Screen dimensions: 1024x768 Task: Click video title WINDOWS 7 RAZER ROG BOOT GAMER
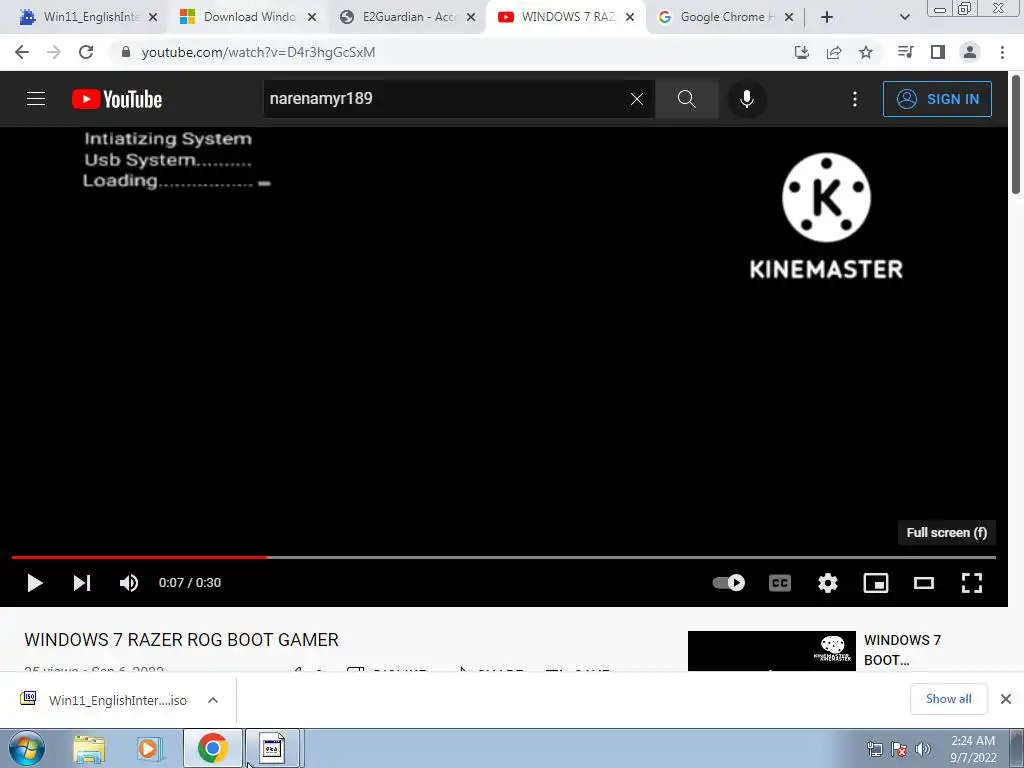(x=182, y=640)
